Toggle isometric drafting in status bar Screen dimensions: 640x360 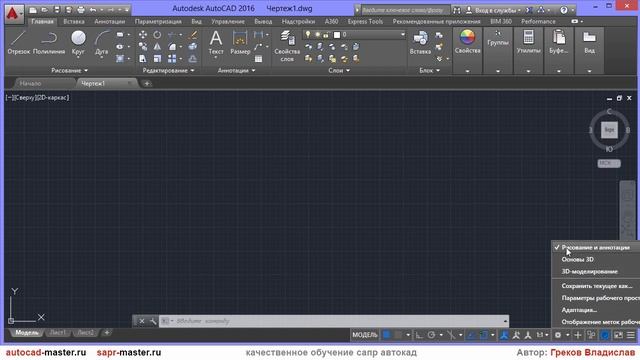[451, 335]
